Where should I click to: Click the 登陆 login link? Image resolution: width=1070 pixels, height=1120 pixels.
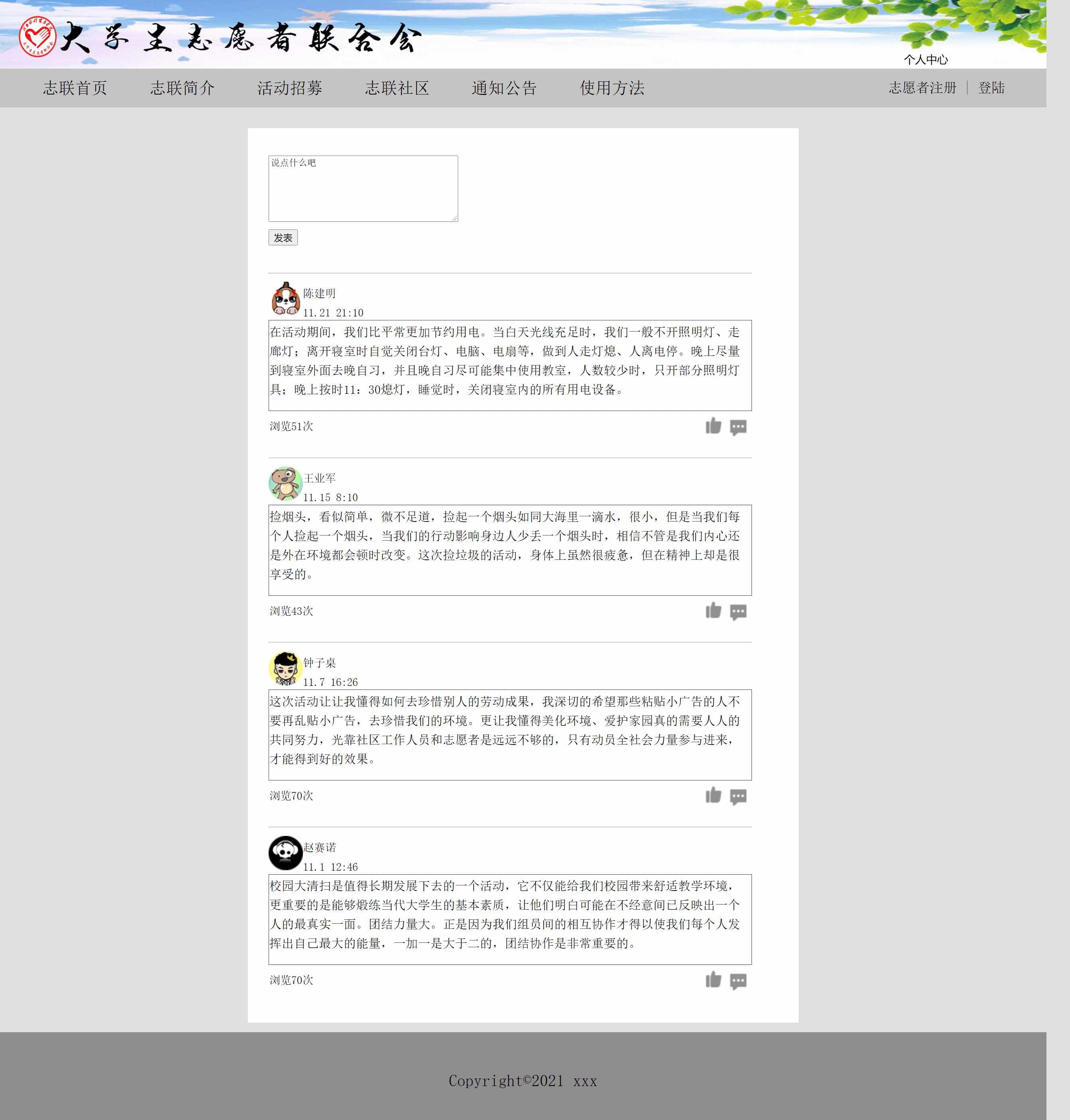pos(991,88)
